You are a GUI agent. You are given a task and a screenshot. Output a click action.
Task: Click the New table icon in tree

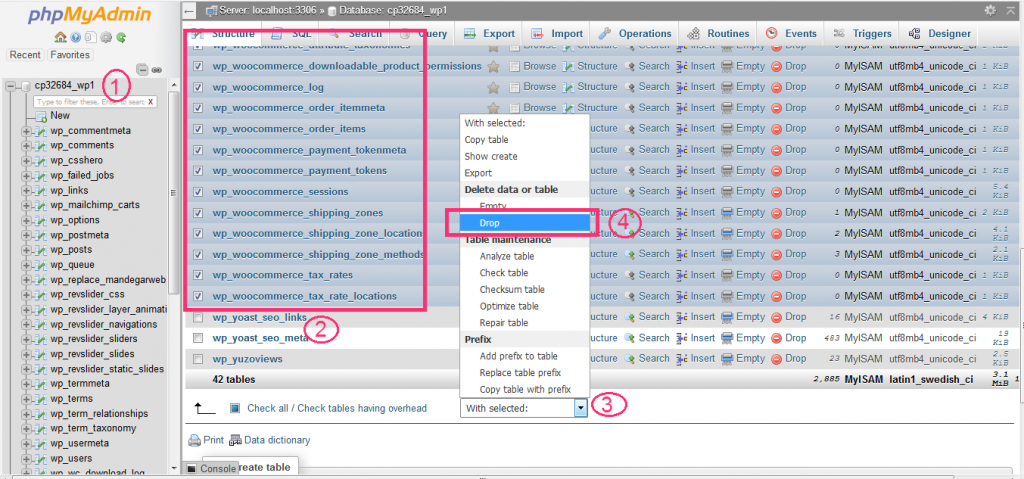[41, 116]
